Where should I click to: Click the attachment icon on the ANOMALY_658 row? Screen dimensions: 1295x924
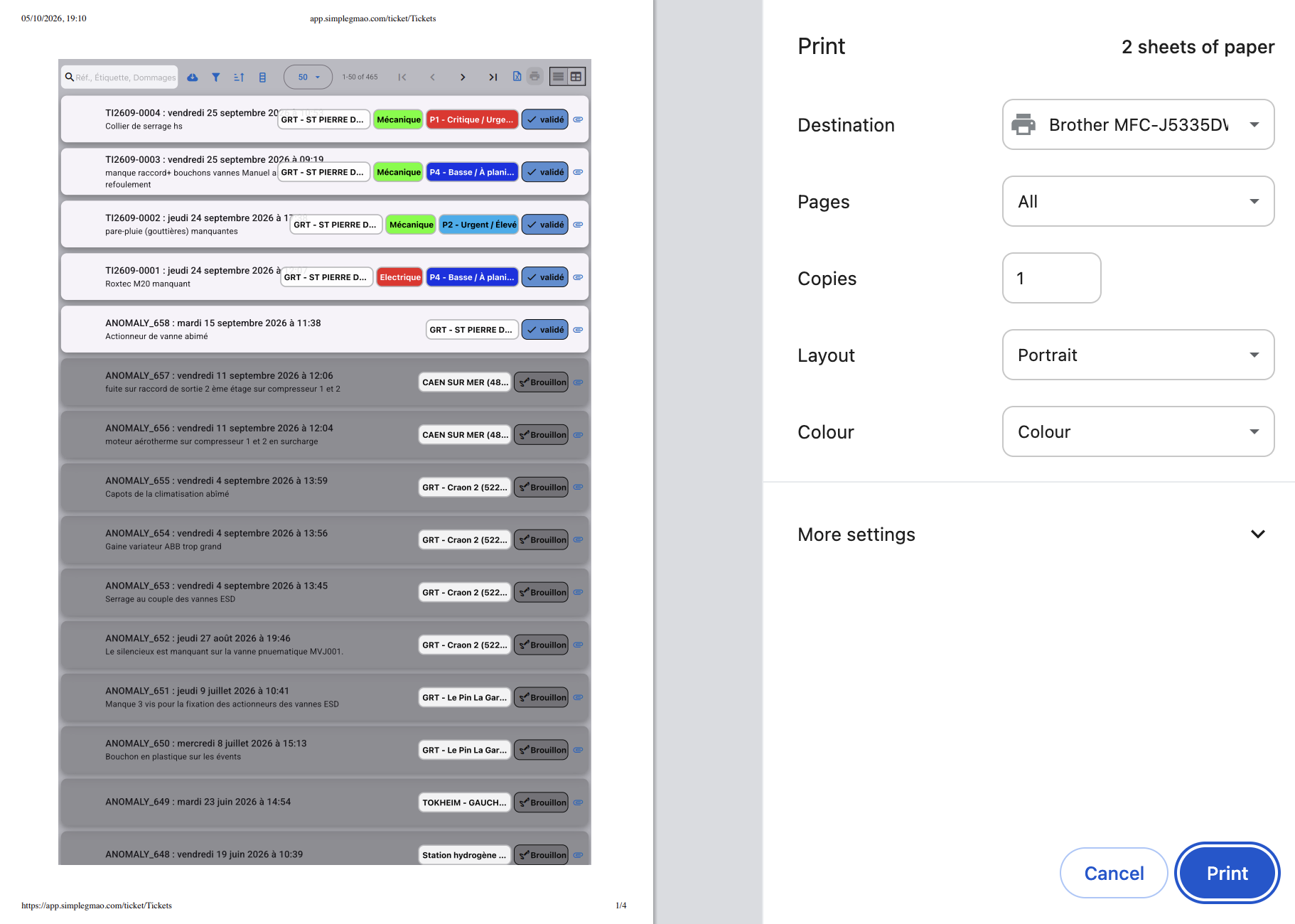579,330
